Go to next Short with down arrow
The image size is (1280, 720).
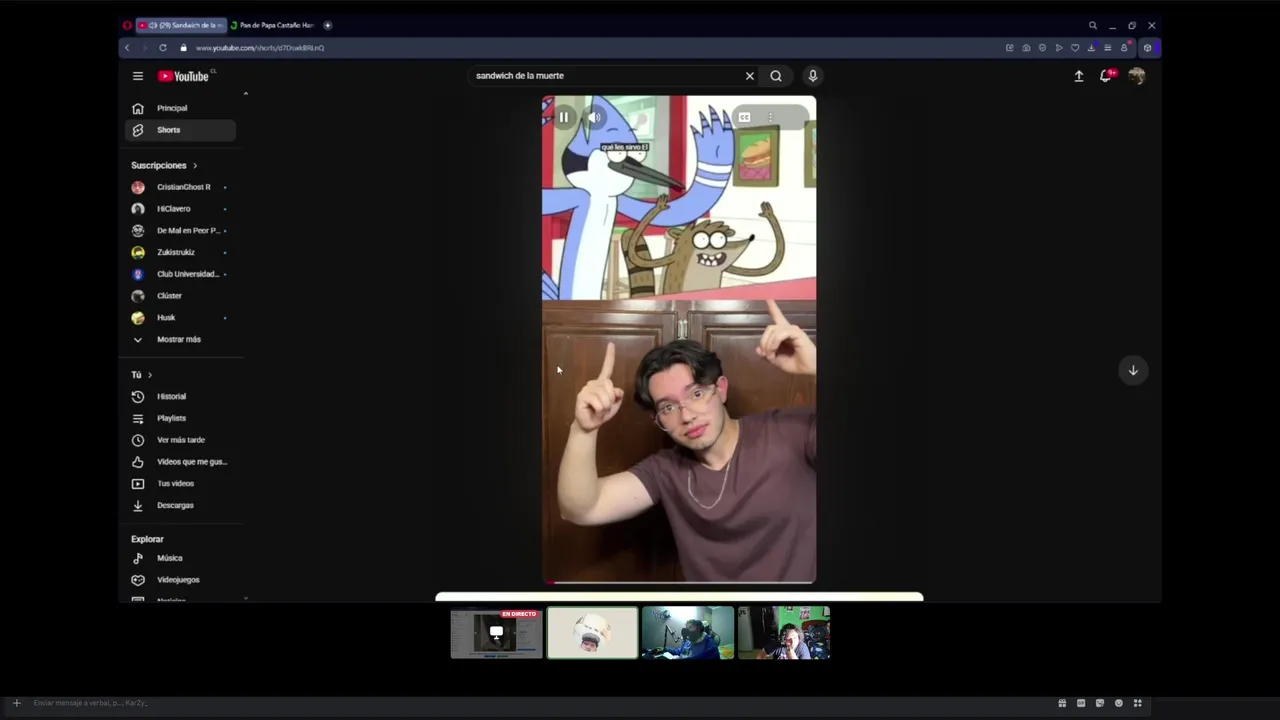[1133, 370]
